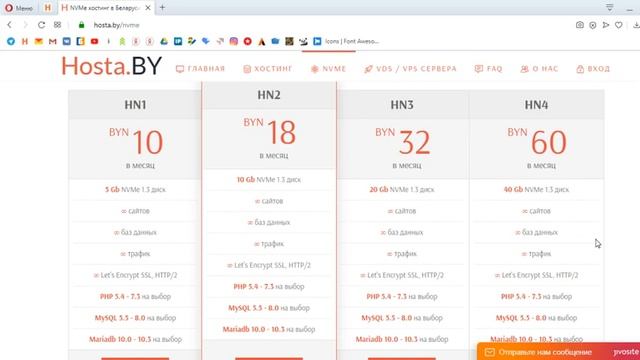
Task: Click '5 Gb NVMe 1.3 диск' row
Action: coord(135,189)
